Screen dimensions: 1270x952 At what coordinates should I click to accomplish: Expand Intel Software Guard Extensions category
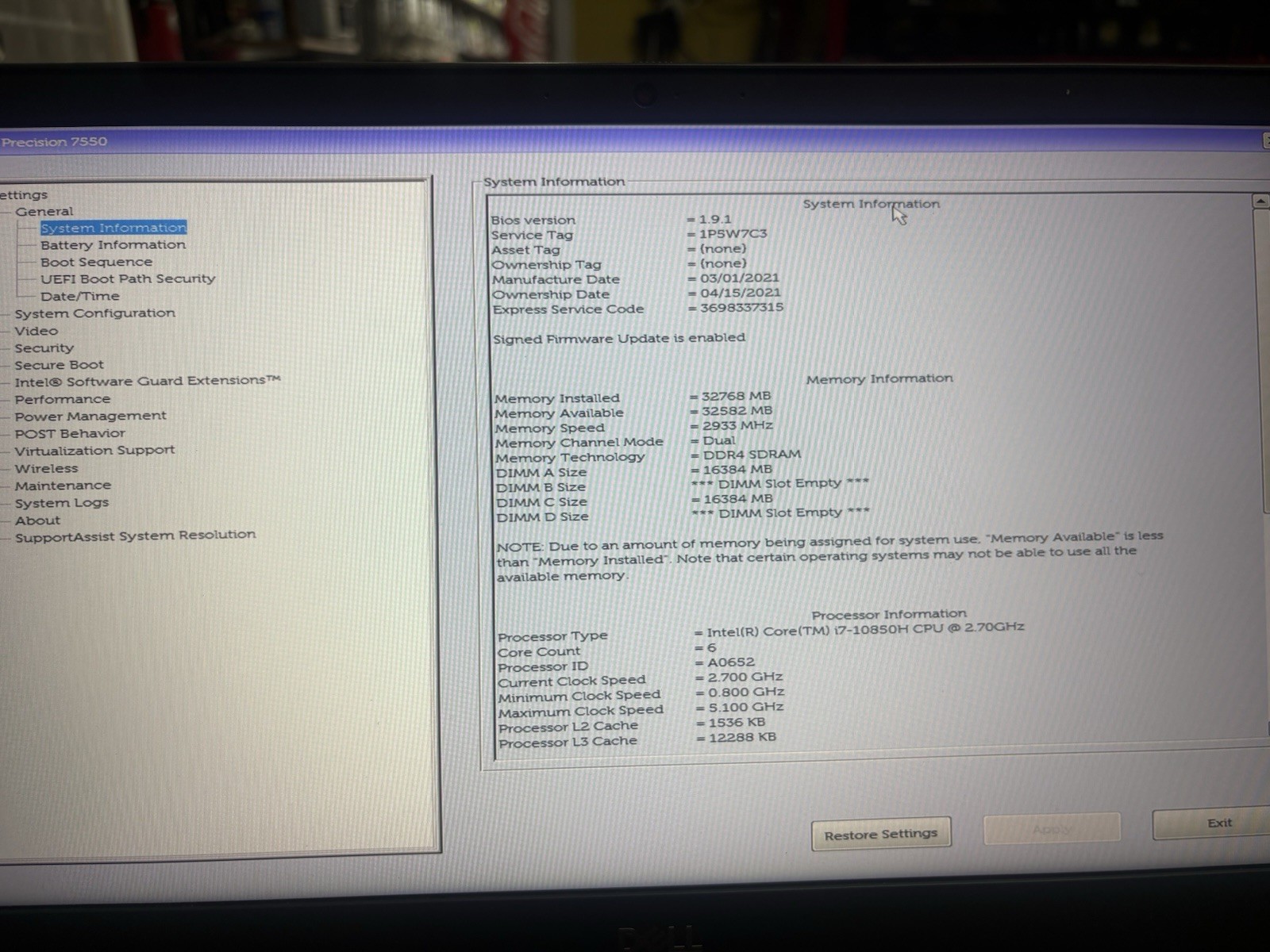[x=147, y=382]
